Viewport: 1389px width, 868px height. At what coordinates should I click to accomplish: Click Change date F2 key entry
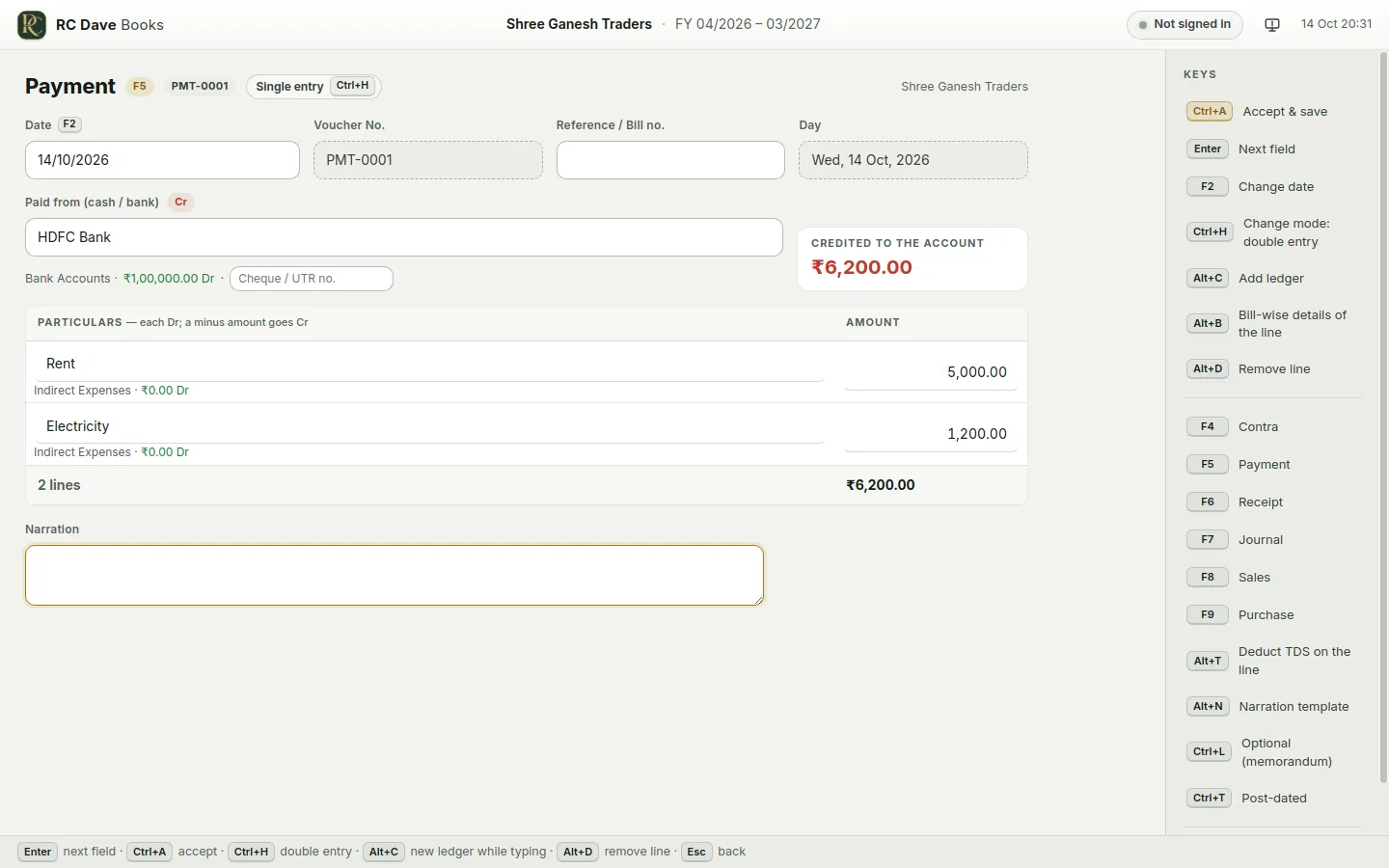[1272, 187]
